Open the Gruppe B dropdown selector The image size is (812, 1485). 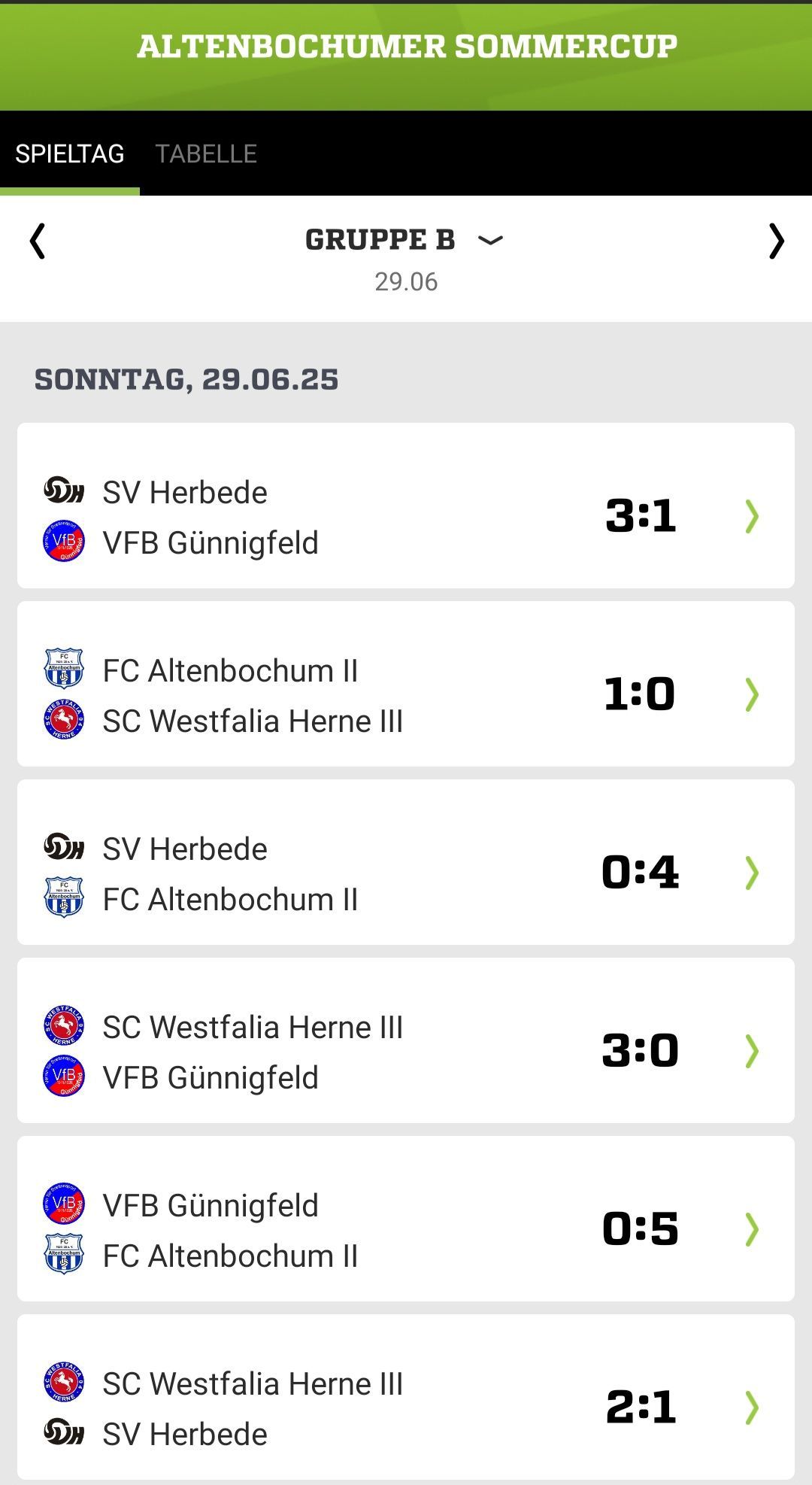(490, 241)
